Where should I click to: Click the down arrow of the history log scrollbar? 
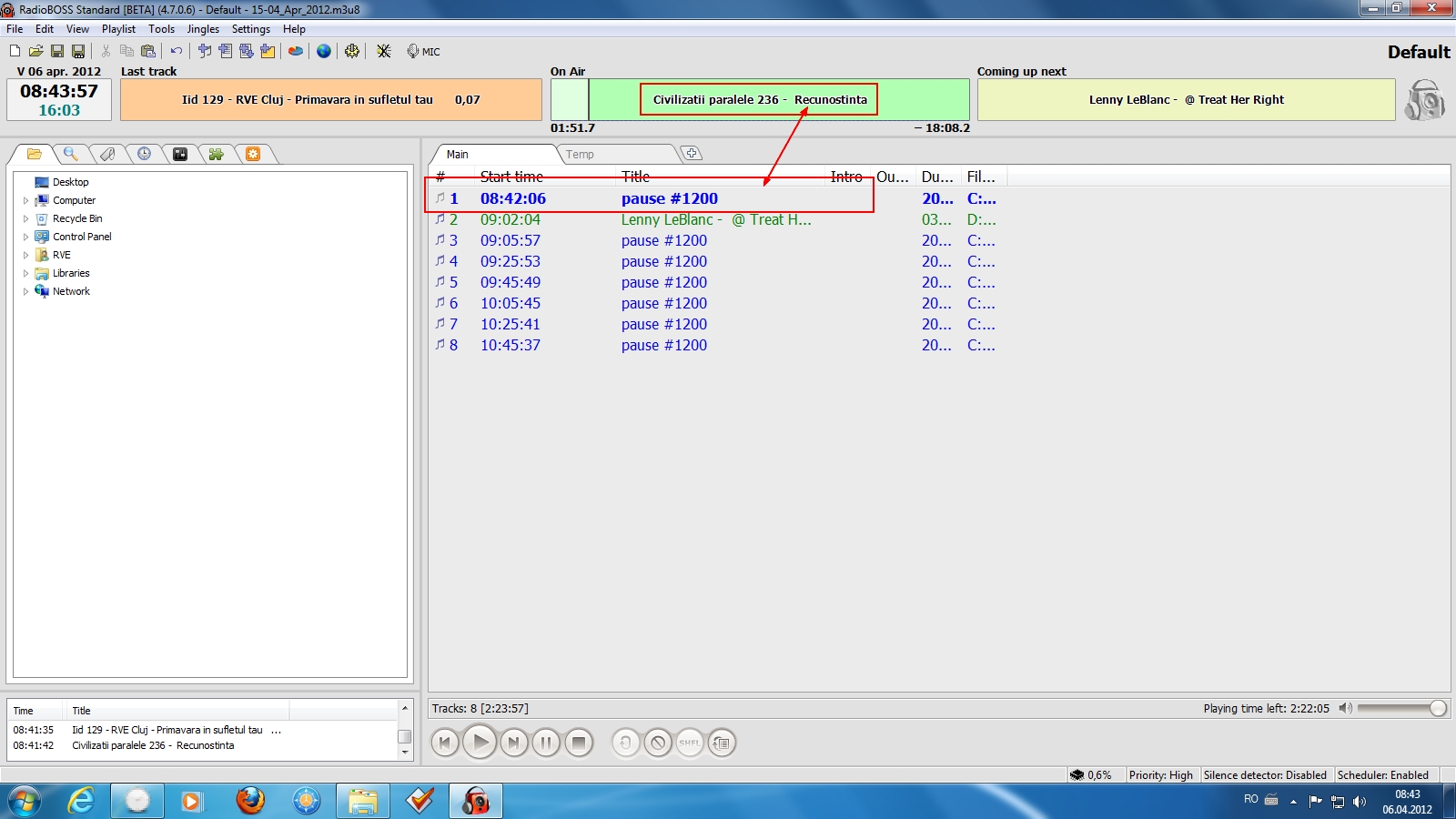[405, 753]
